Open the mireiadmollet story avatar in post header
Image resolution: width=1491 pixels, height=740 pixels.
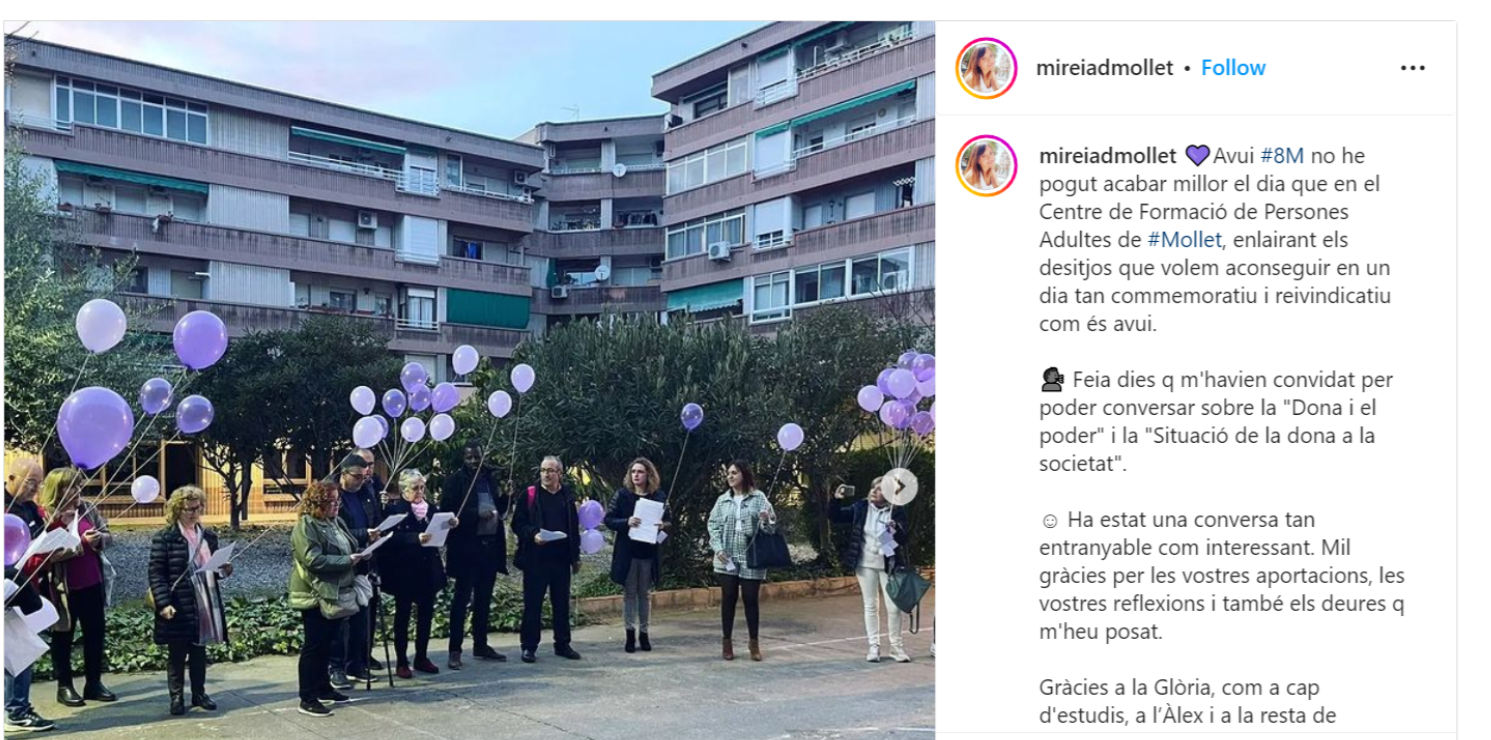[986, 68]
